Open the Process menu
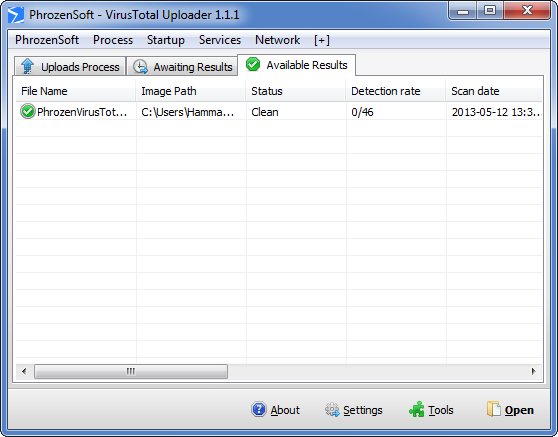This screenshot has height=437, width=558. (x=113, y=40)
